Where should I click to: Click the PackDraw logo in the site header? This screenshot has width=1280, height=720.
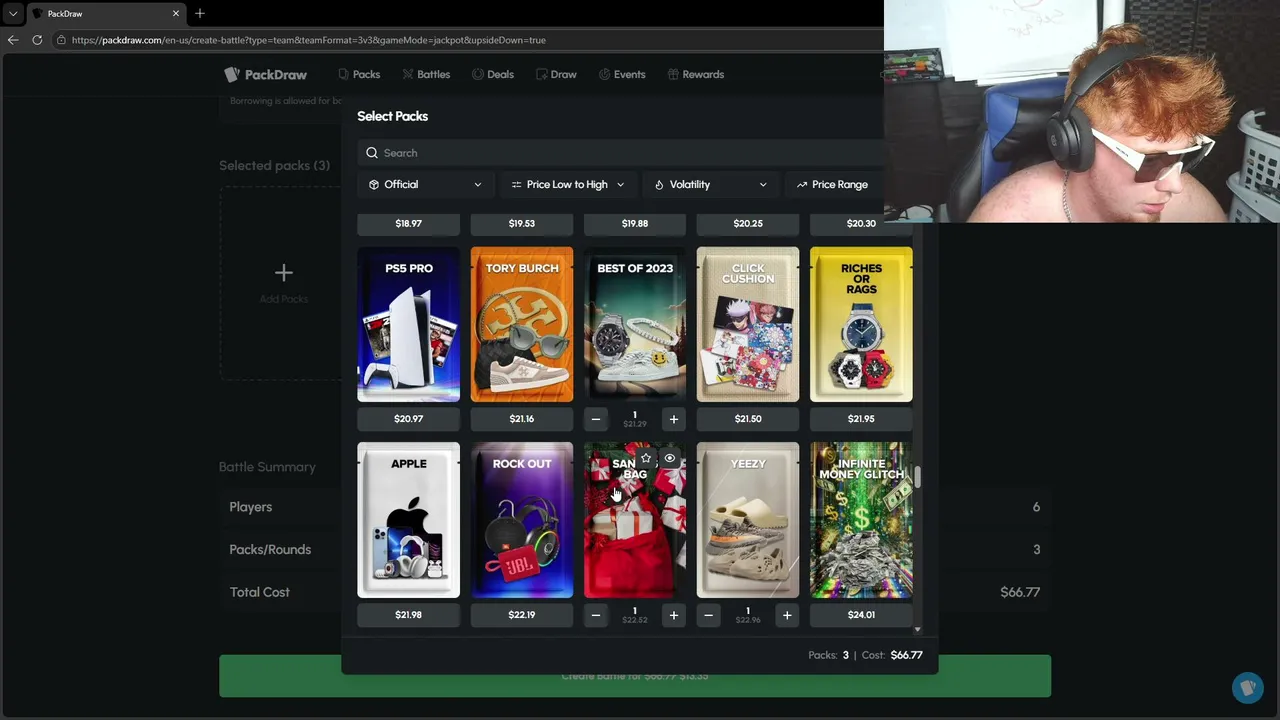click(x=266, y=74)
